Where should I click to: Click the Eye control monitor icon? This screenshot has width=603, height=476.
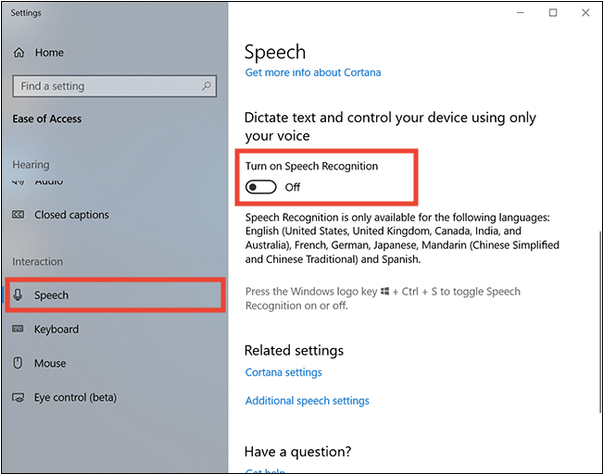(18, 397)
